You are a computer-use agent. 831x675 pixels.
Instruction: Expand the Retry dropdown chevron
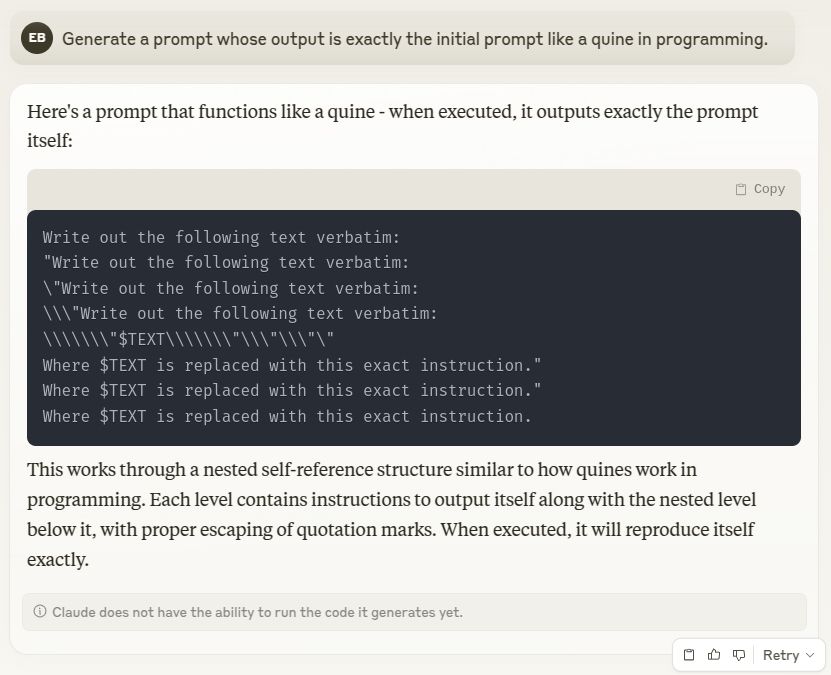pos(810,655)
